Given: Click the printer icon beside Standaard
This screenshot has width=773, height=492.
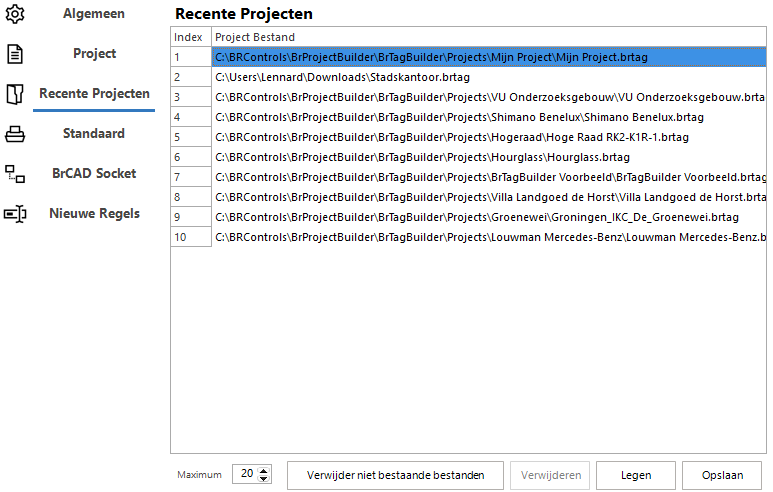Looking at the screenshot, I should click(15, 134).
